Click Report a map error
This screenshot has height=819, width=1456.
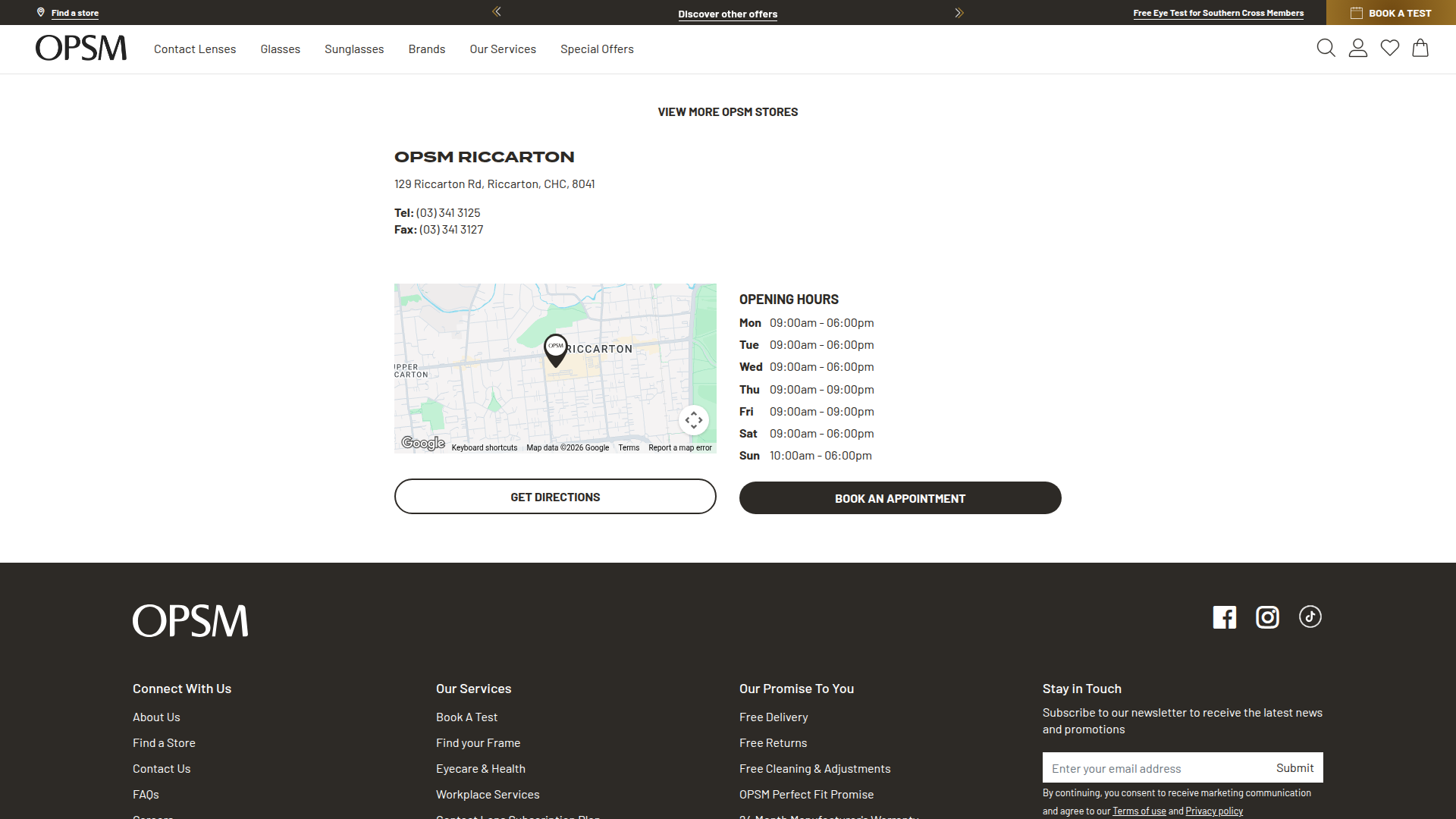point(680,448)
